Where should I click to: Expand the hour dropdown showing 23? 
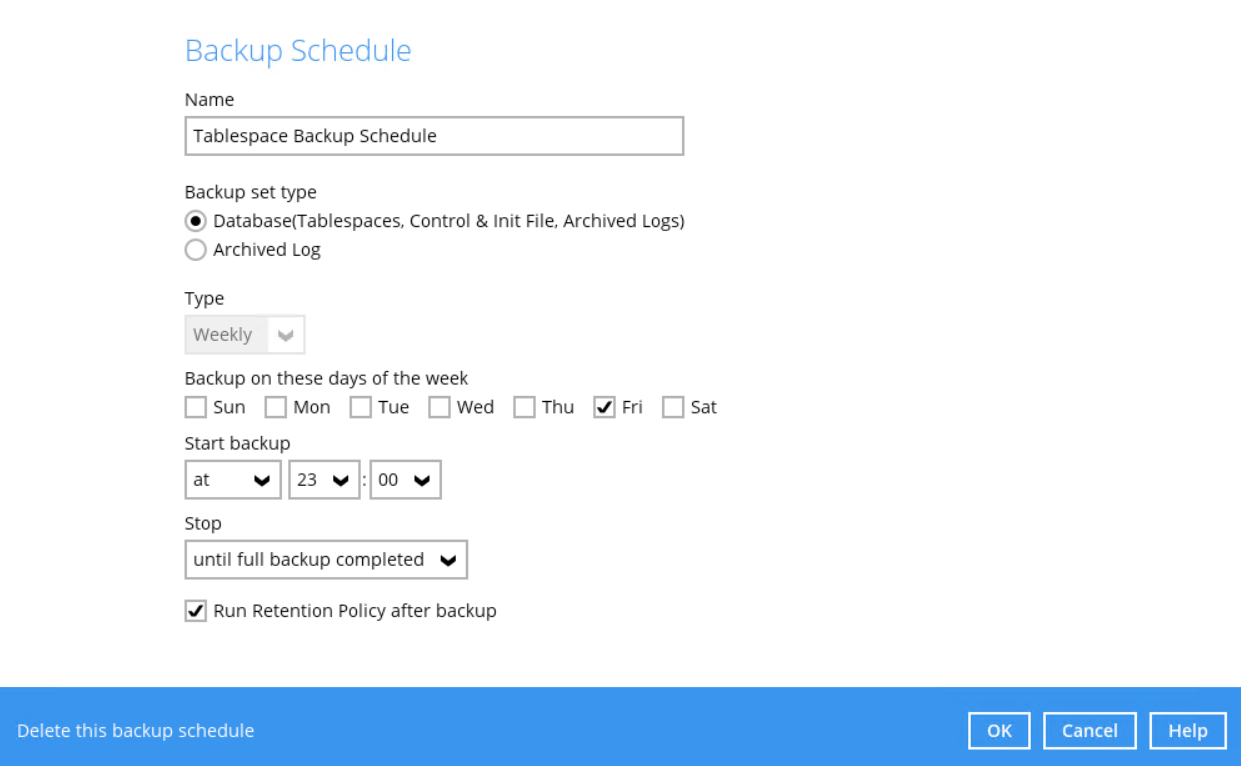coord(324,480)
